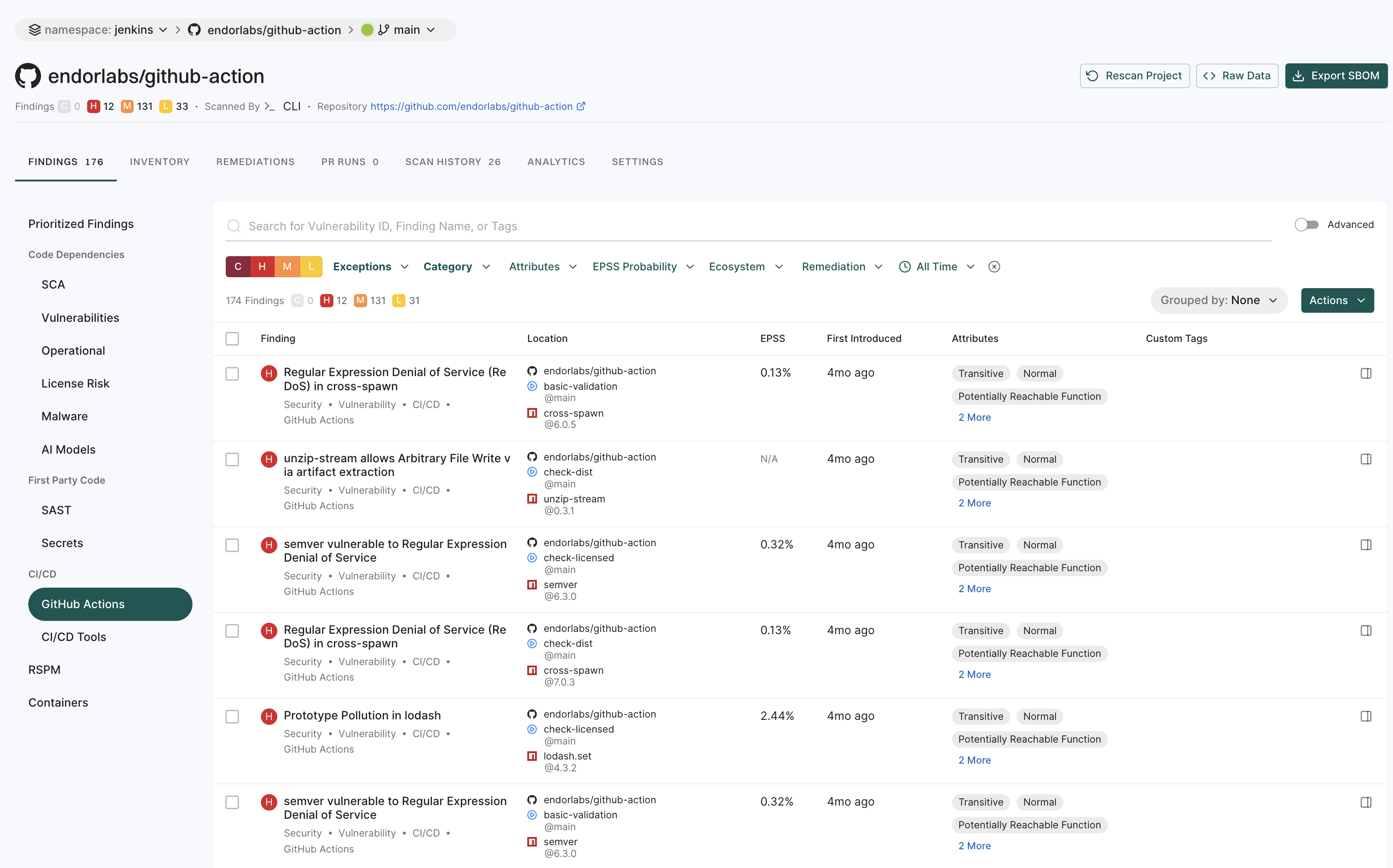Click the CLI terminal icon after Scanned By

[269, 106]
